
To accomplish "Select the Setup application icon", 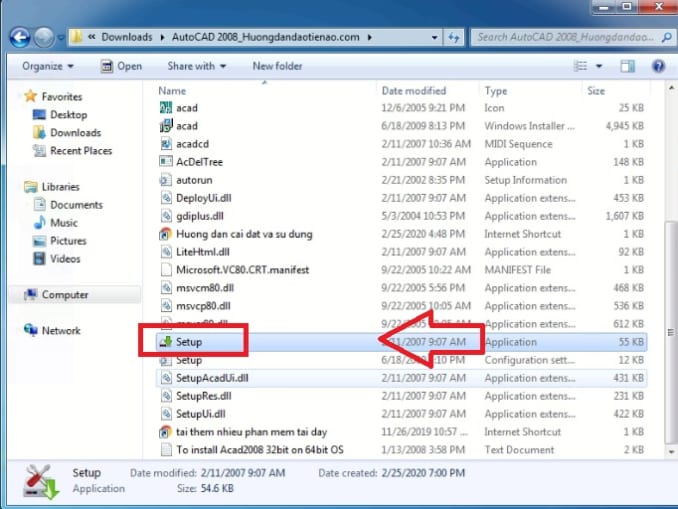I will 166,342.
